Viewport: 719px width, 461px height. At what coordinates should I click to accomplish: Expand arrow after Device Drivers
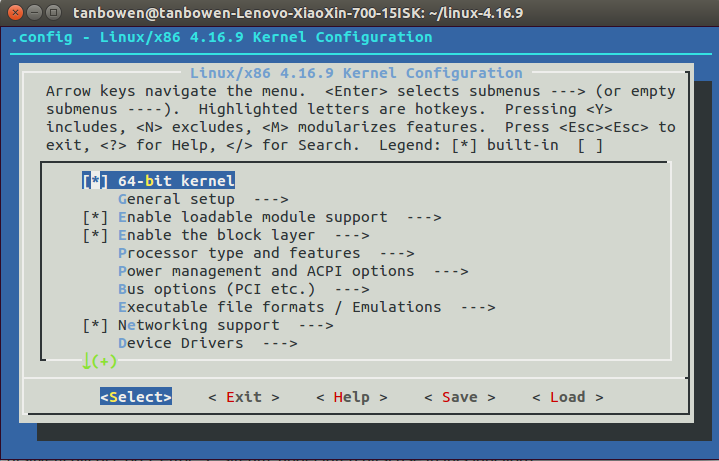[280, 343]
